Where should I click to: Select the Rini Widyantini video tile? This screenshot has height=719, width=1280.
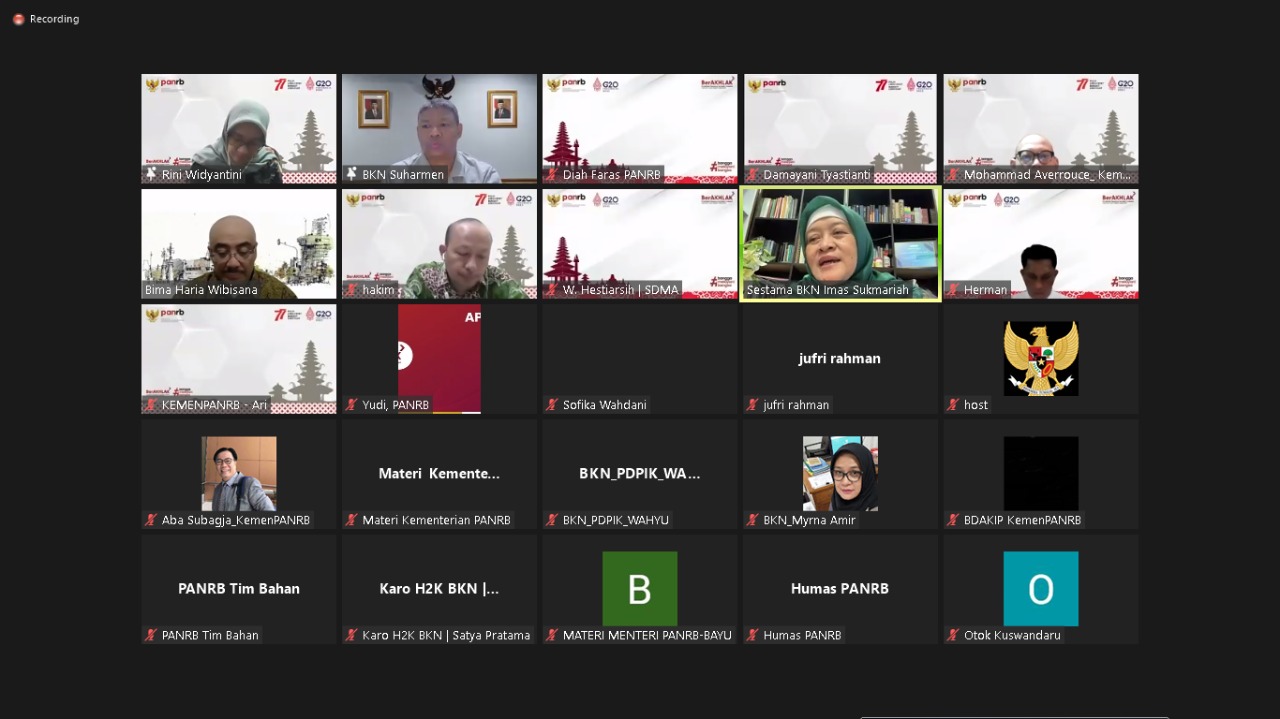(239, 129)
